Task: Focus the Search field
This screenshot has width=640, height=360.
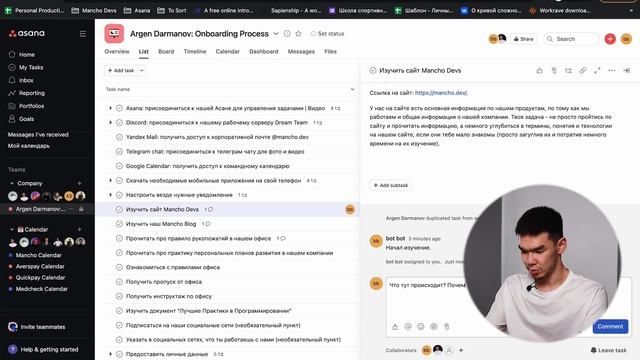Action: (x=571, y=39)
